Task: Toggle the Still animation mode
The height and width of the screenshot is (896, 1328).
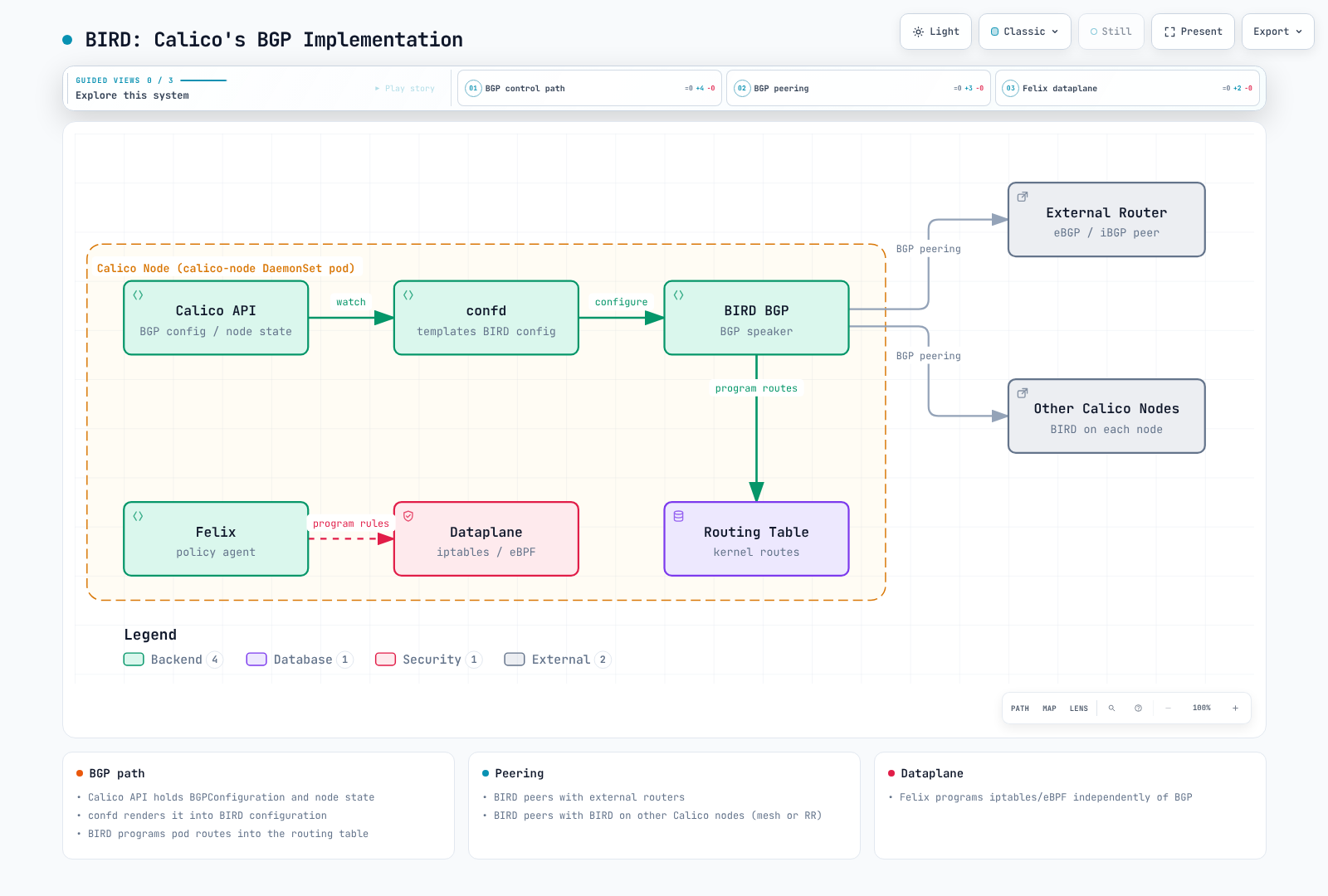Action: 1111,32
